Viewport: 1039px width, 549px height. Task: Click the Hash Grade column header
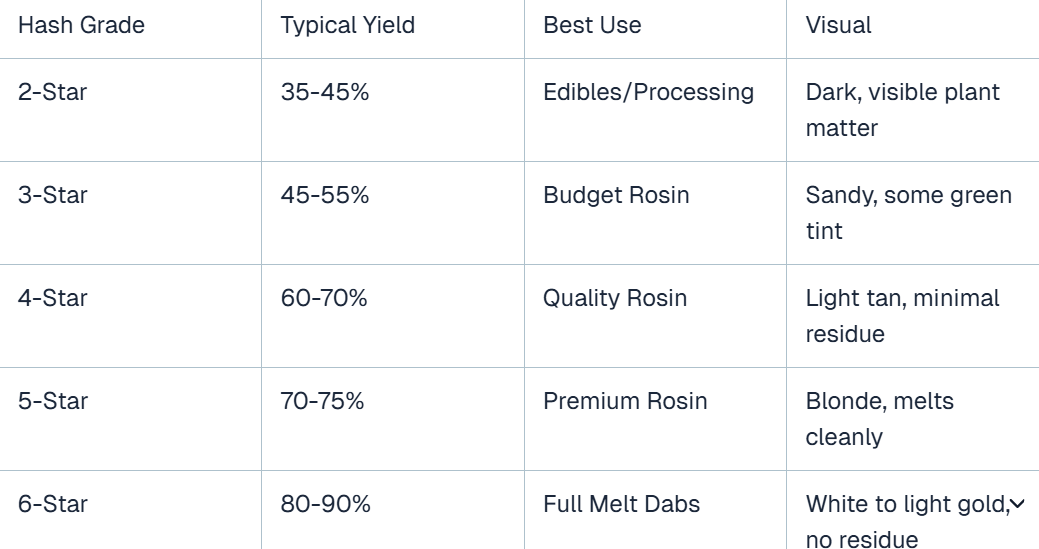[x=82, y=25]
